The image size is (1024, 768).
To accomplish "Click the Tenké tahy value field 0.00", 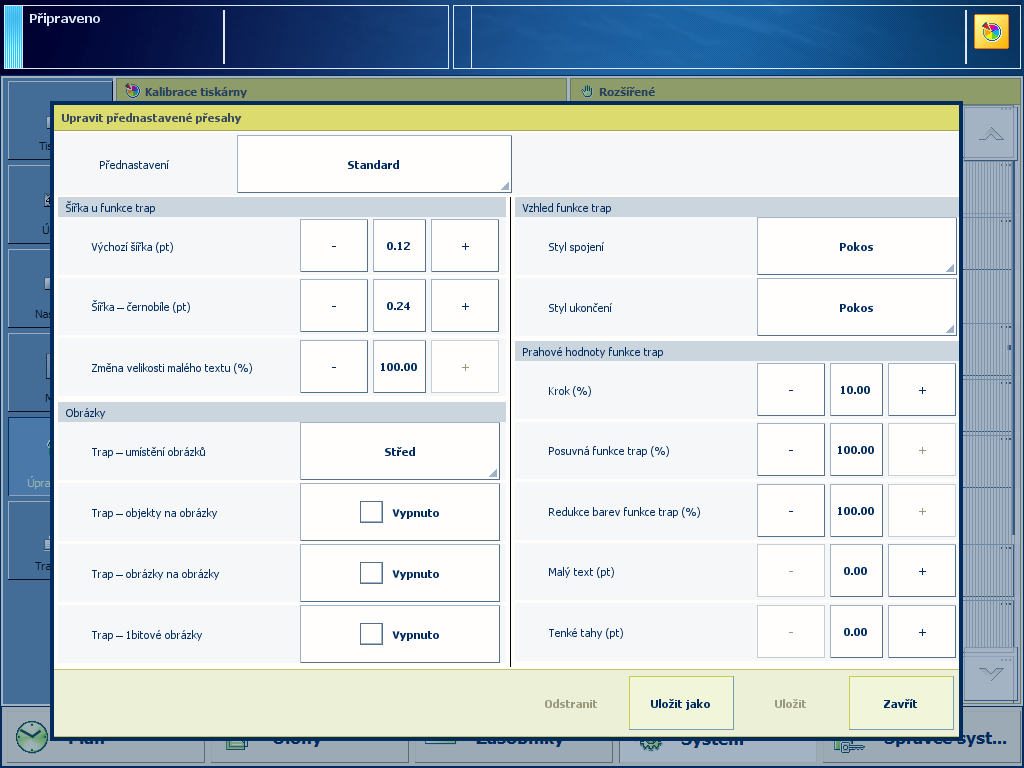I will click(x=856, y=632).
